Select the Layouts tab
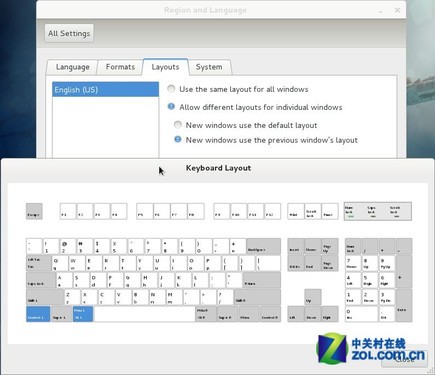435x375 pixels. tap(165, 67)
